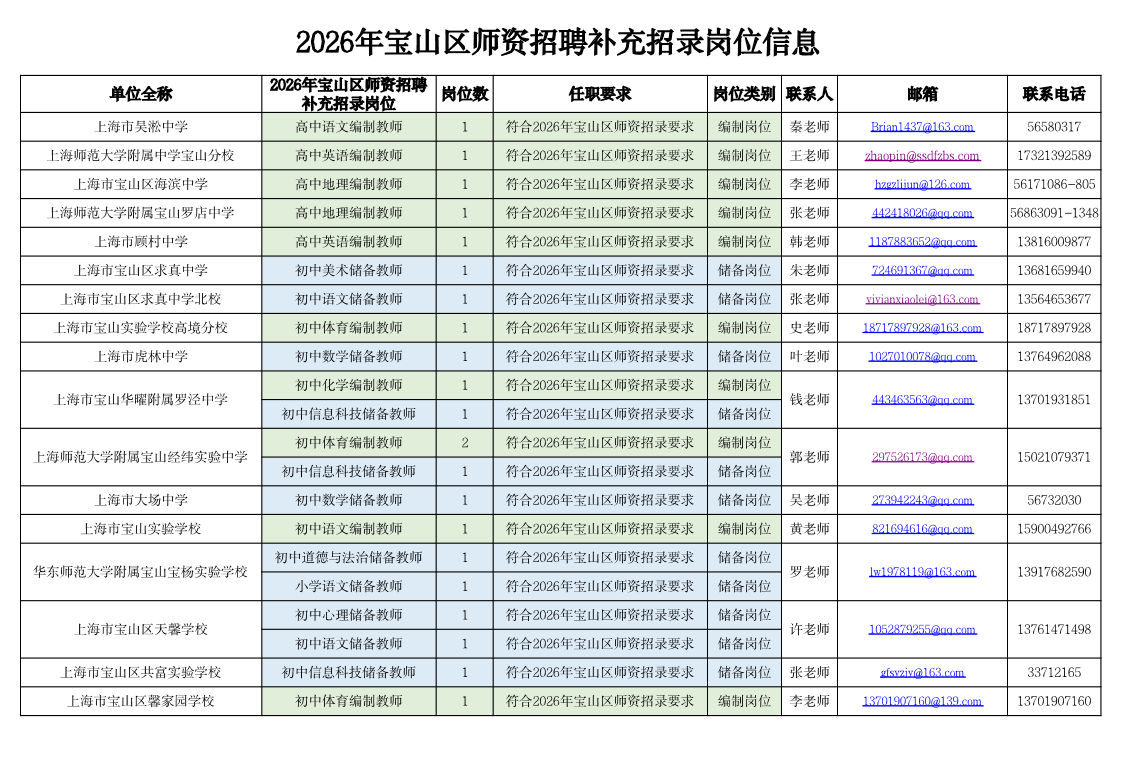The height and width of the screenshot is (764, 1123).
Task: Click 华东师范大学附属宝山宝杨实验学校 cell
Action: tap(141, 571)
